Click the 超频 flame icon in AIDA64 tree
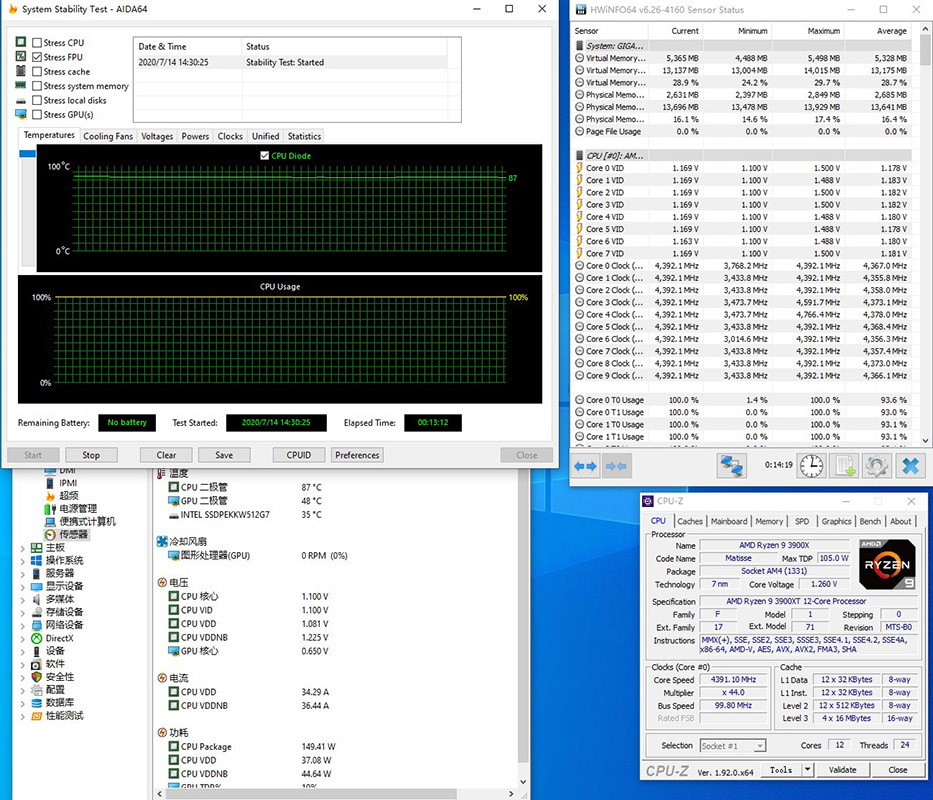This screenshot has width=933, height=800. pyautogui.click(x=50, y=495)
